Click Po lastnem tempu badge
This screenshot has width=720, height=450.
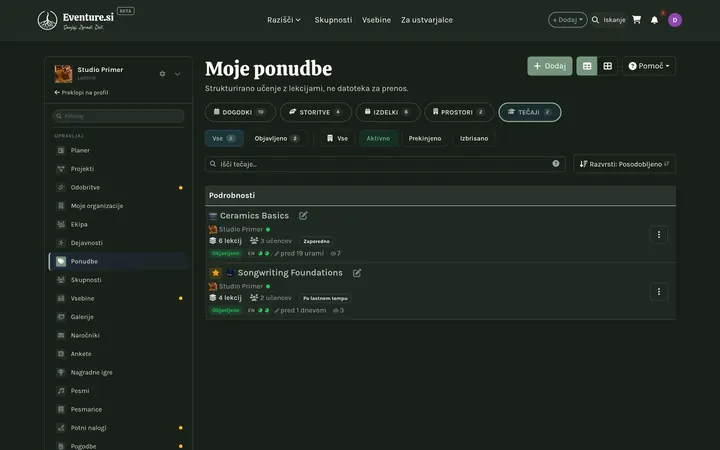325,298
